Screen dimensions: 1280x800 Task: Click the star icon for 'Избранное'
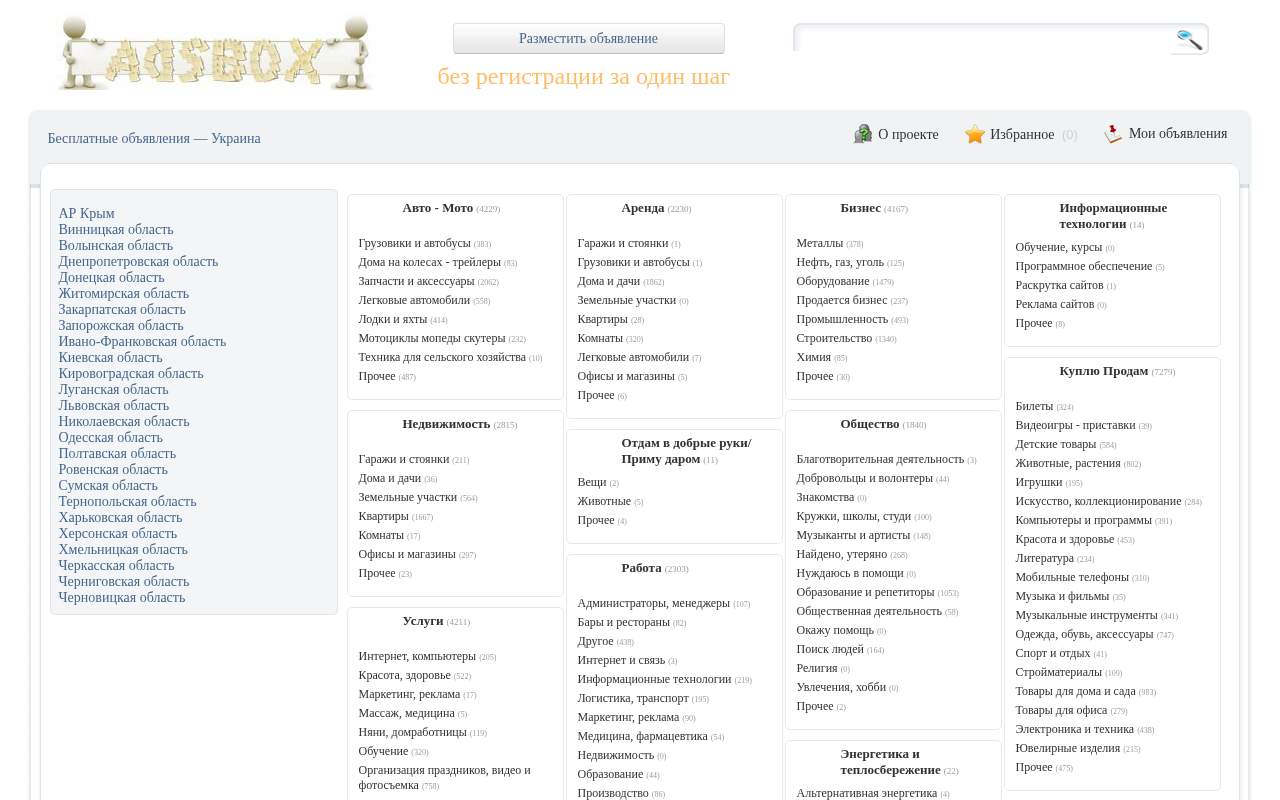975,134
